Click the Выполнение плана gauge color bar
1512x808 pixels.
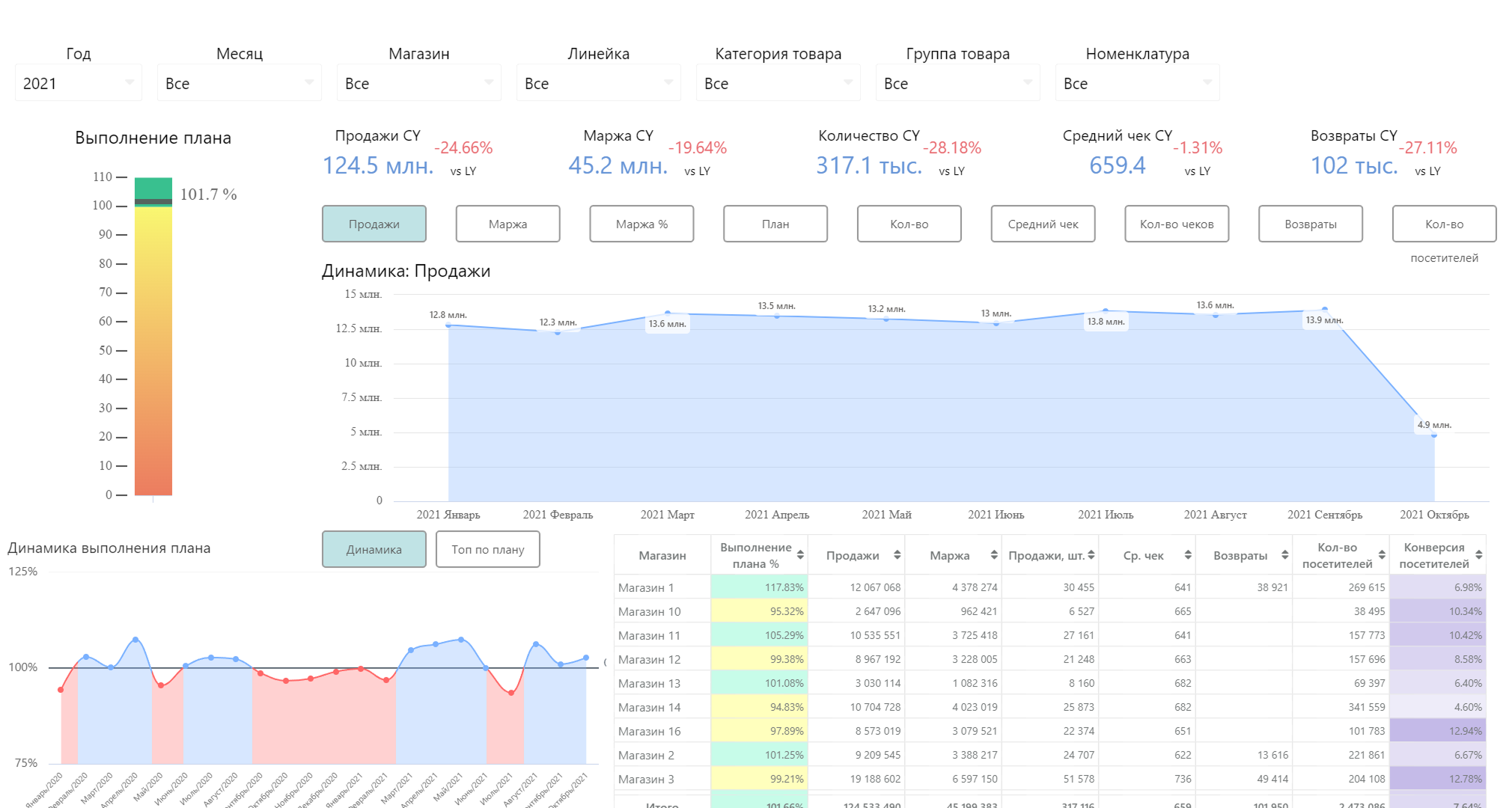[153, 337]
